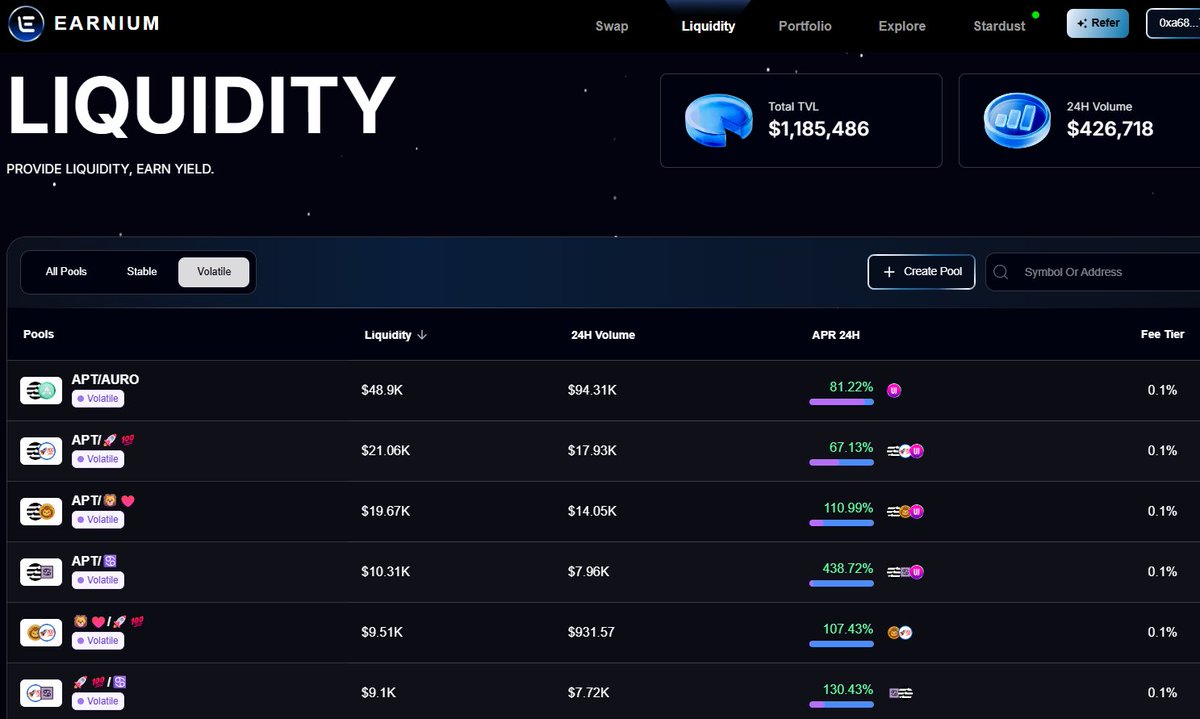Image resolution: width=1200 pixels, height=719 pixels.
Task: Open the APT/AURO pool name
Action: click(105, 380)
